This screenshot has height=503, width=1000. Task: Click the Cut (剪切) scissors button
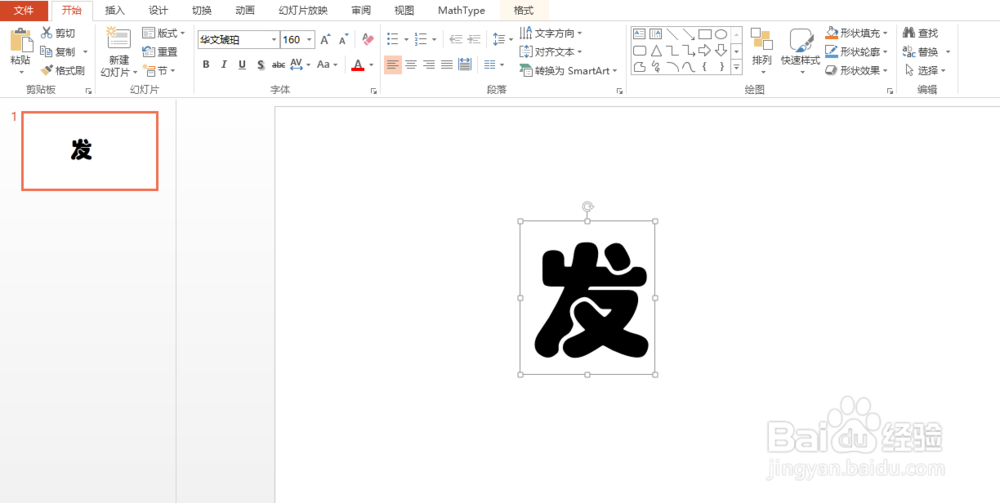click(x=58, y=33)
